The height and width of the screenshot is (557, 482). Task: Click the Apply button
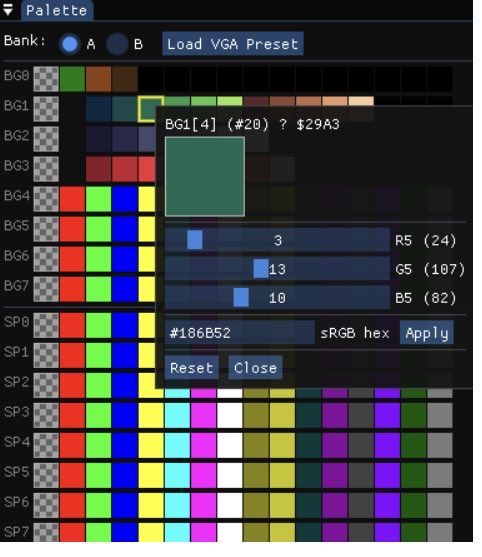(x=427, y=333)
